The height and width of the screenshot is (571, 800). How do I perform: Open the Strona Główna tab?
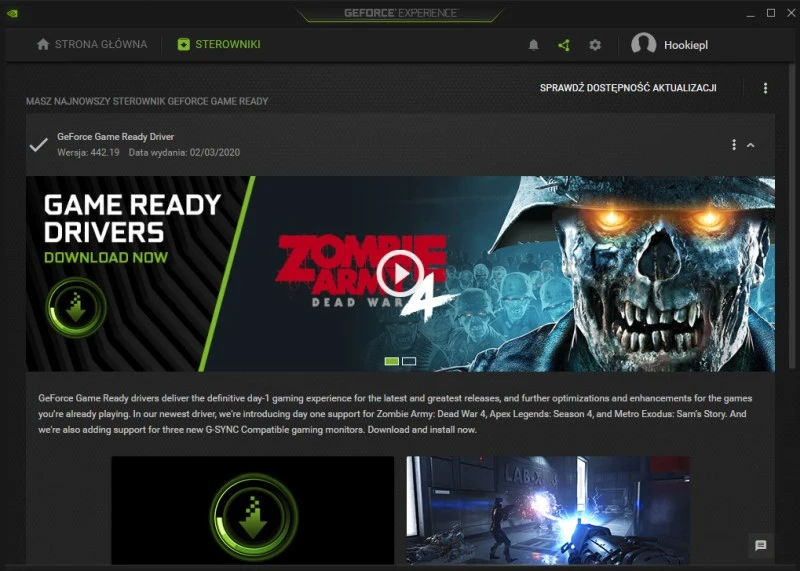coord(92,44)
